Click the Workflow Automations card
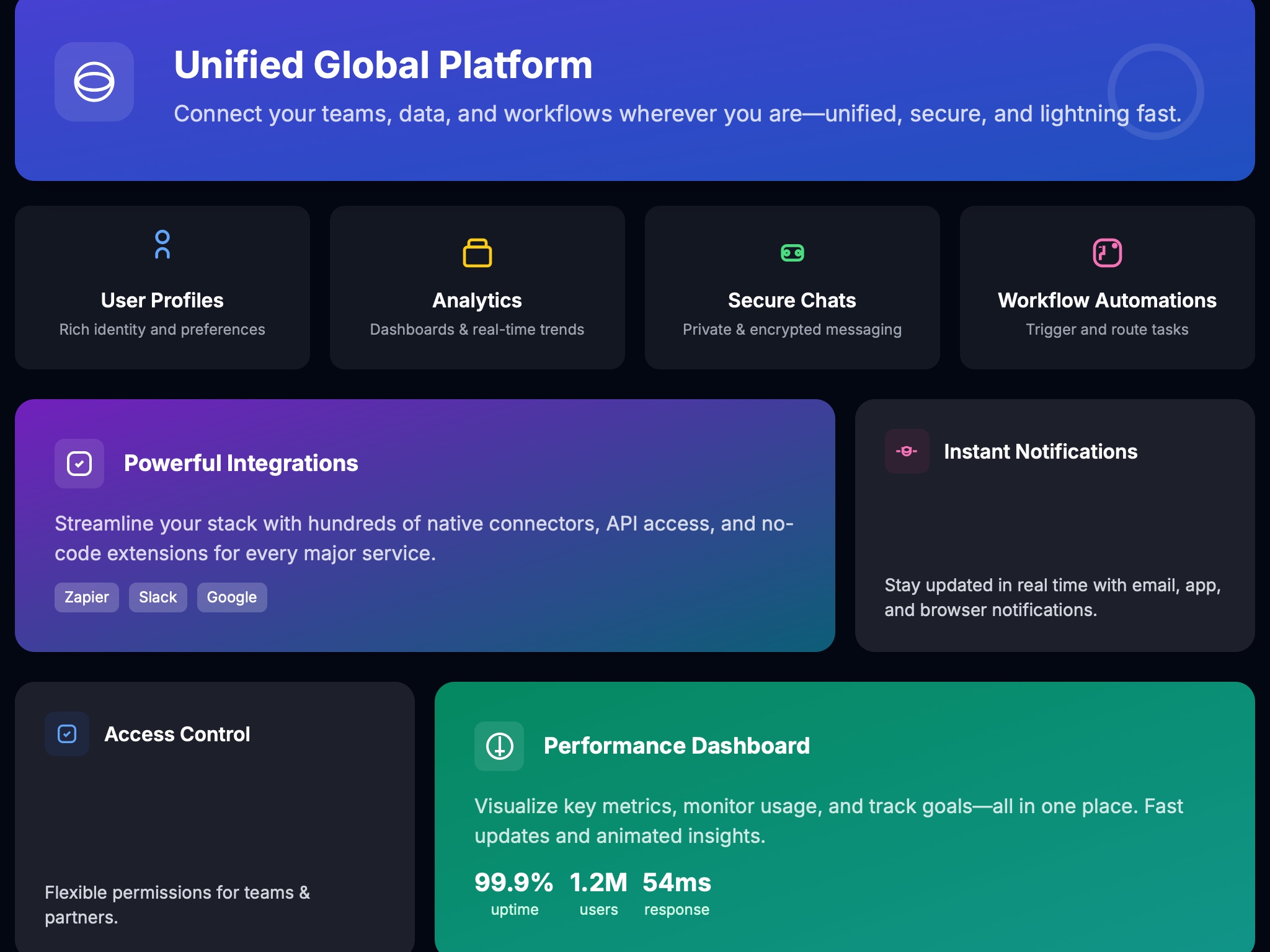The width and height of the screenshot is (1270, 952). click(x=1108, y=288)
